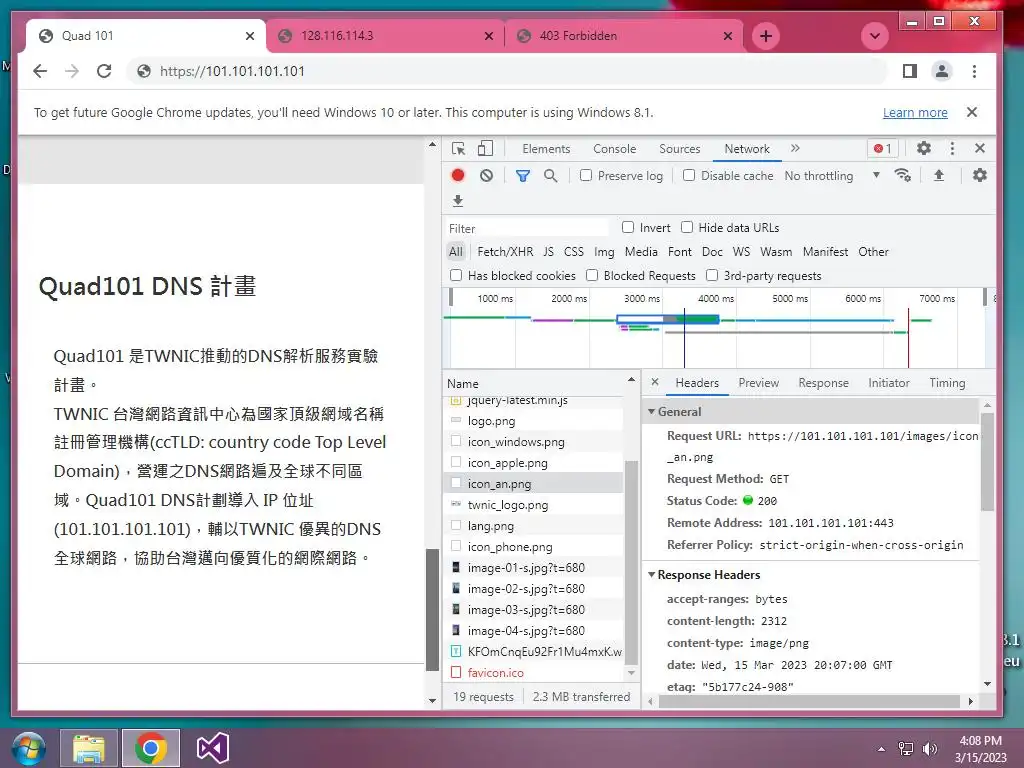
Task: Open the Windows Start button
Action: (x=29, y=748)
